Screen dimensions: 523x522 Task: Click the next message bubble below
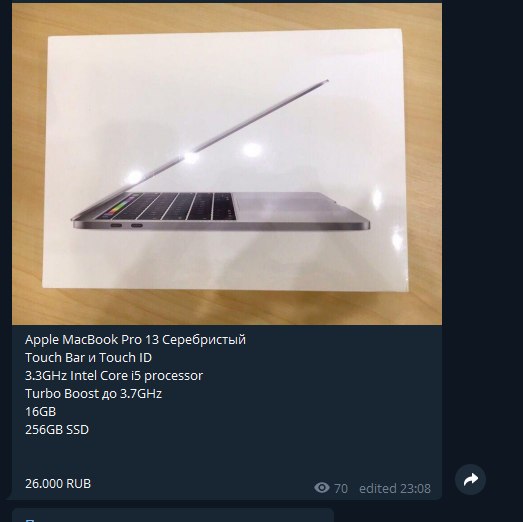(173, 515)
